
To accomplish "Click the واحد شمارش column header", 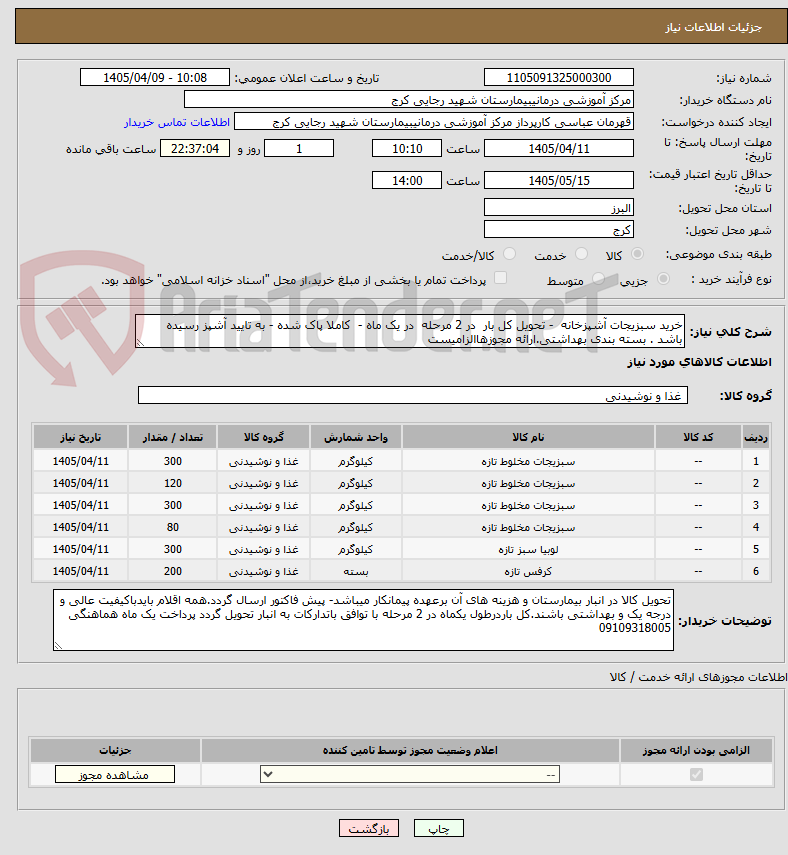I will pos(356,437).
